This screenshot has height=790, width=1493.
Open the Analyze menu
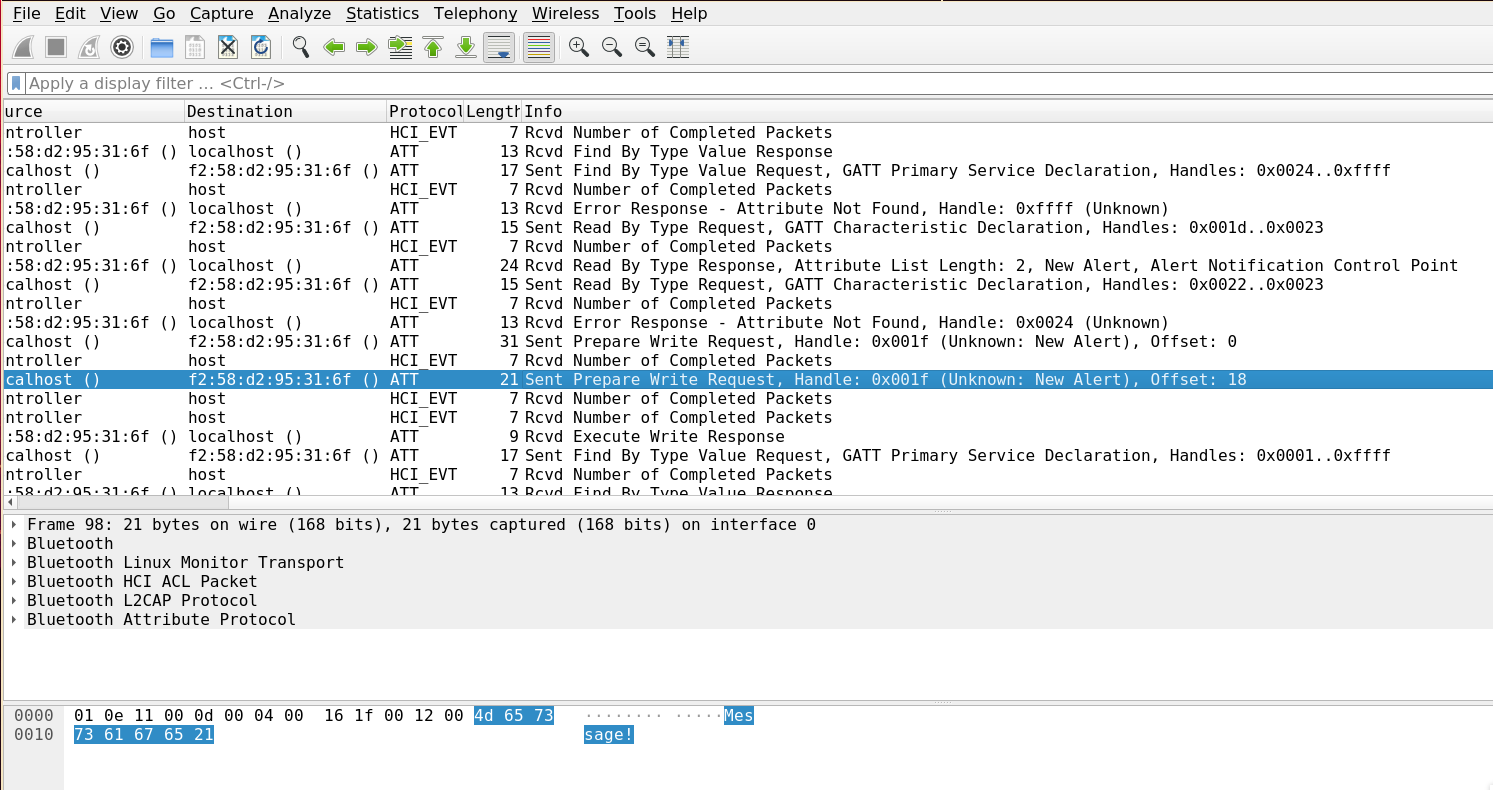click(299, 13)
